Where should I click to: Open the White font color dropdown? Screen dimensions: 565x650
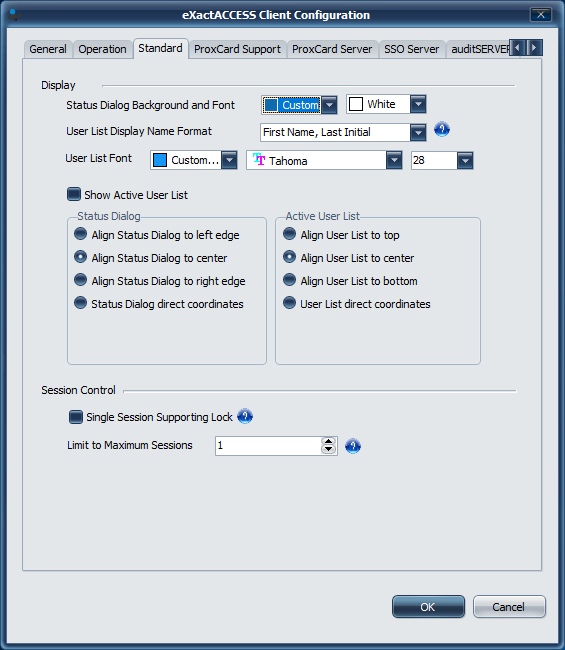(x=418, y=104)
